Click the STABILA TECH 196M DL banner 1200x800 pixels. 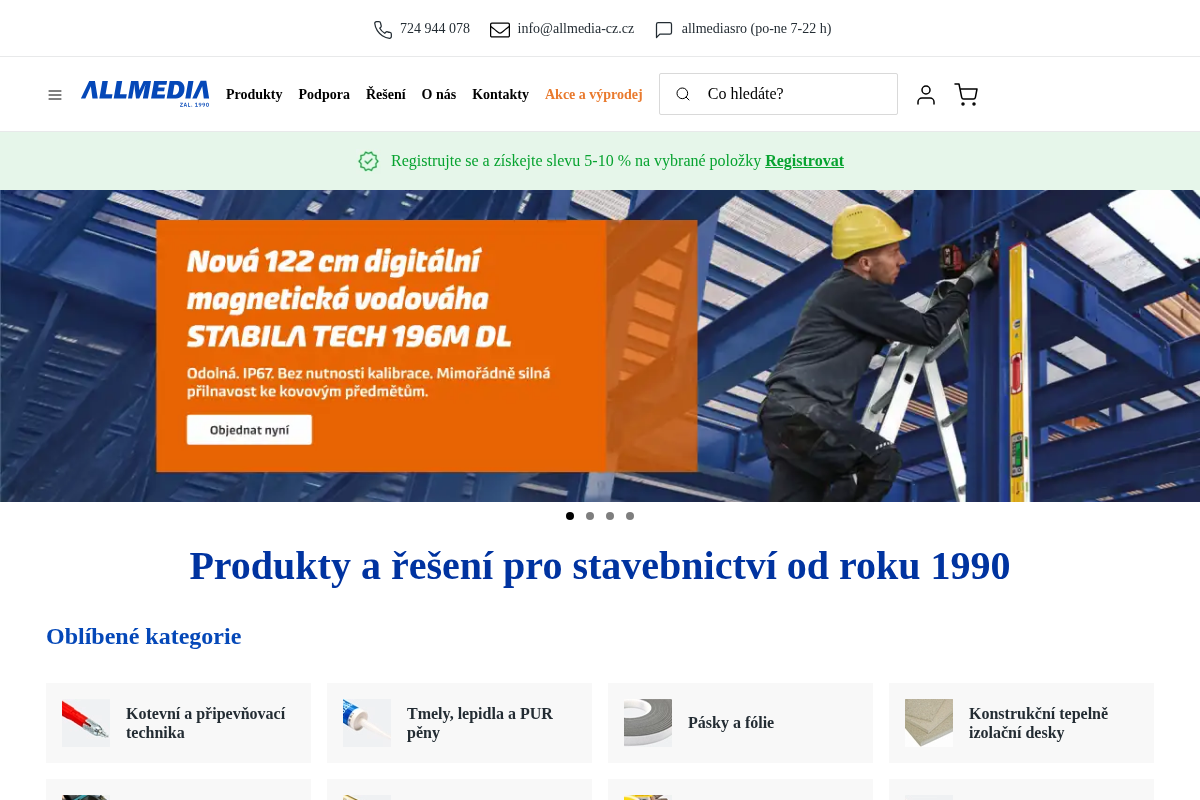point(600,346)
